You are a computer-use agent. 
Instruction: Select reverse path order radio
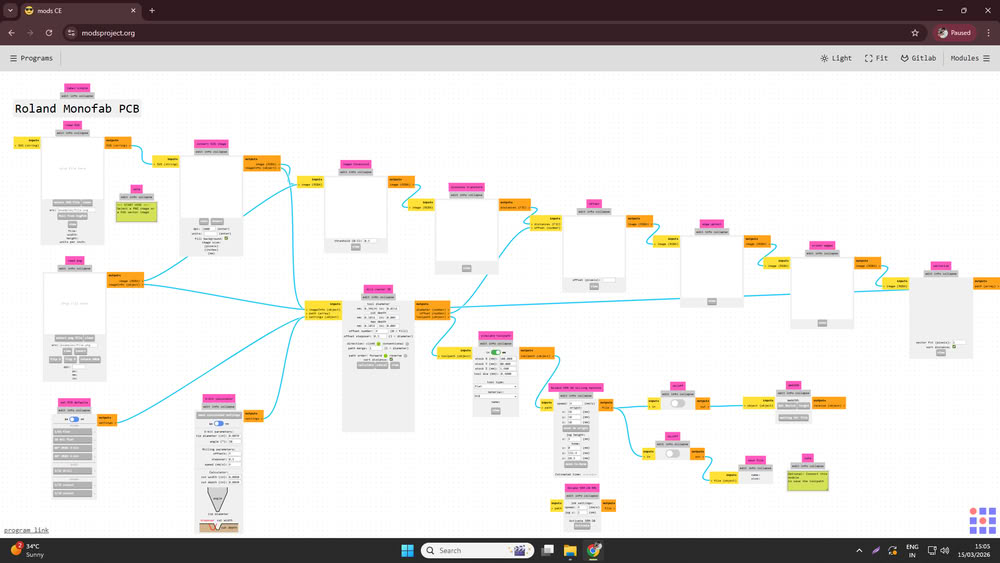(406, 355)
